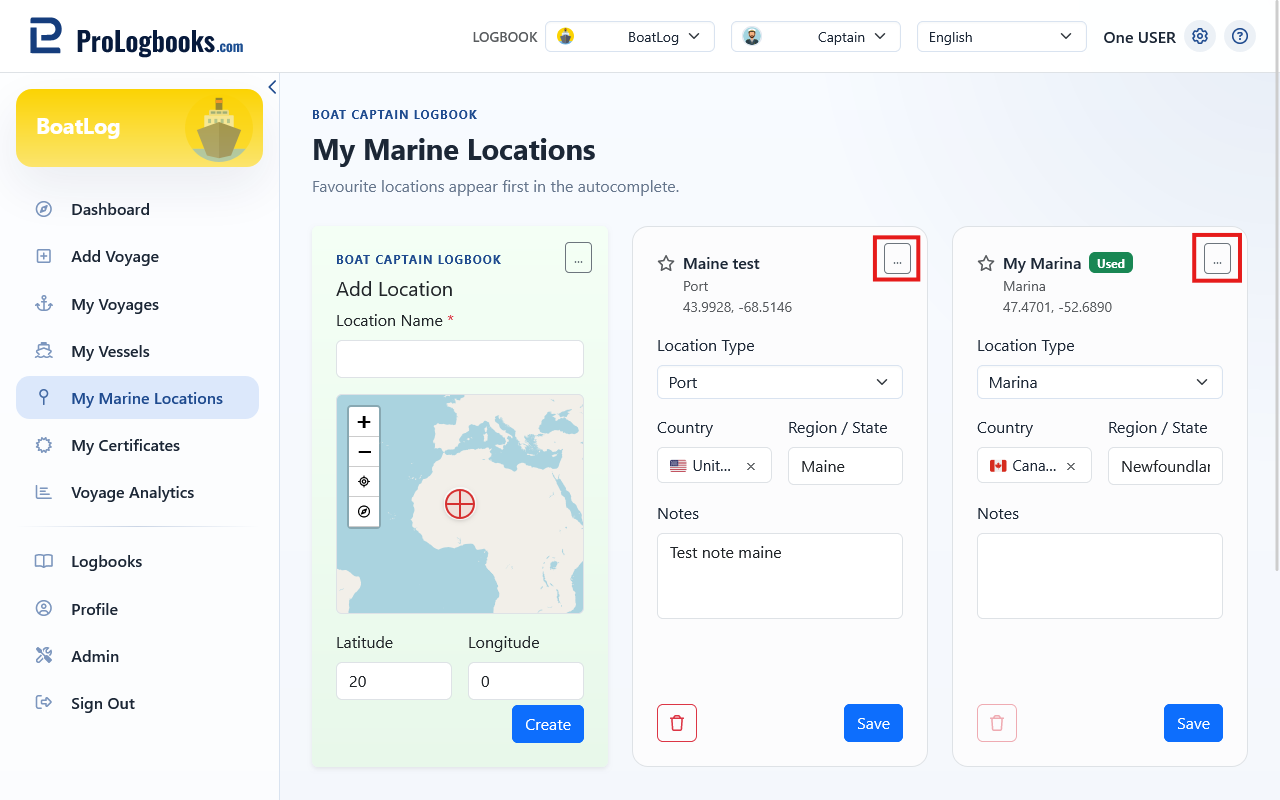Click the Voyage Analytics chart icon

[x=44, y=492]
